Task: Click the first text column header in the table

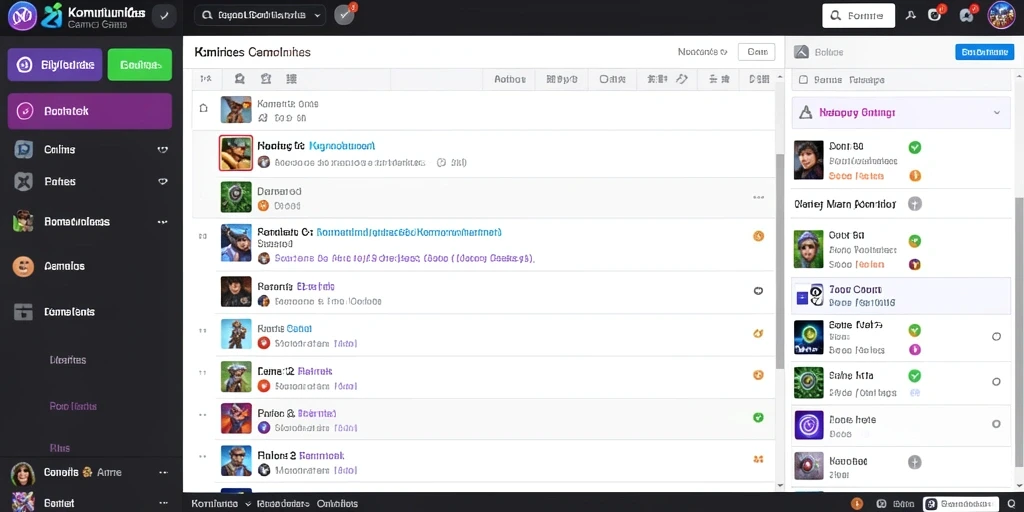Action: tap(509, 79)
